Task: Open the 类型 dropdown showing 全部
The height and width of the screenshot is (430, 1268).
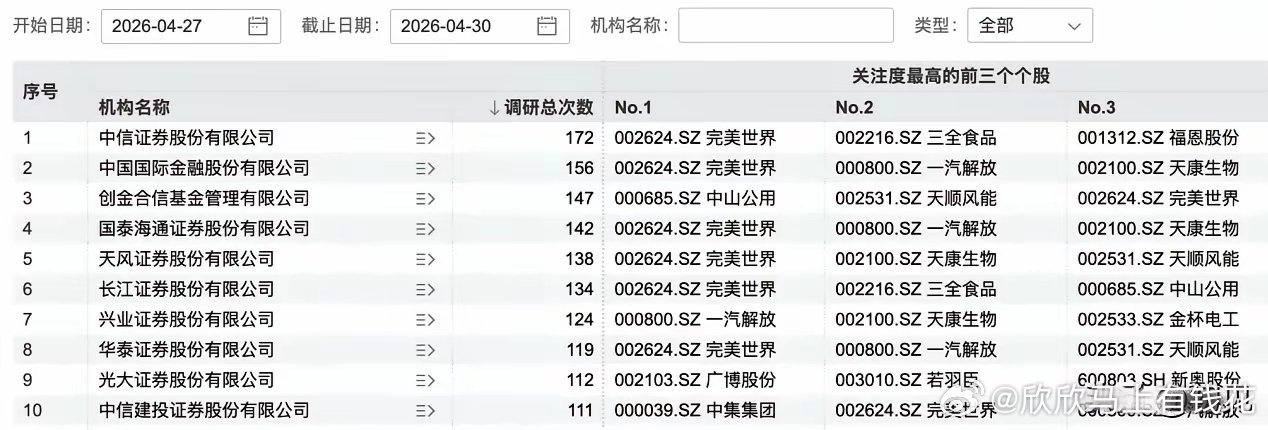Action: point(1030,26)
